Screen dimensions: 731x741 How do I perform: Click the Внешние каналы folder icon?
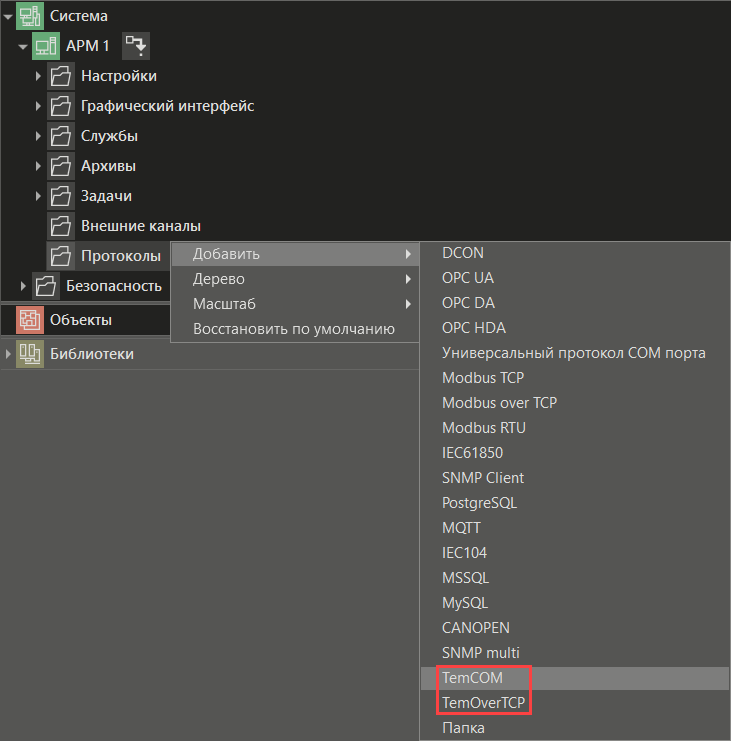pos(61,226)
